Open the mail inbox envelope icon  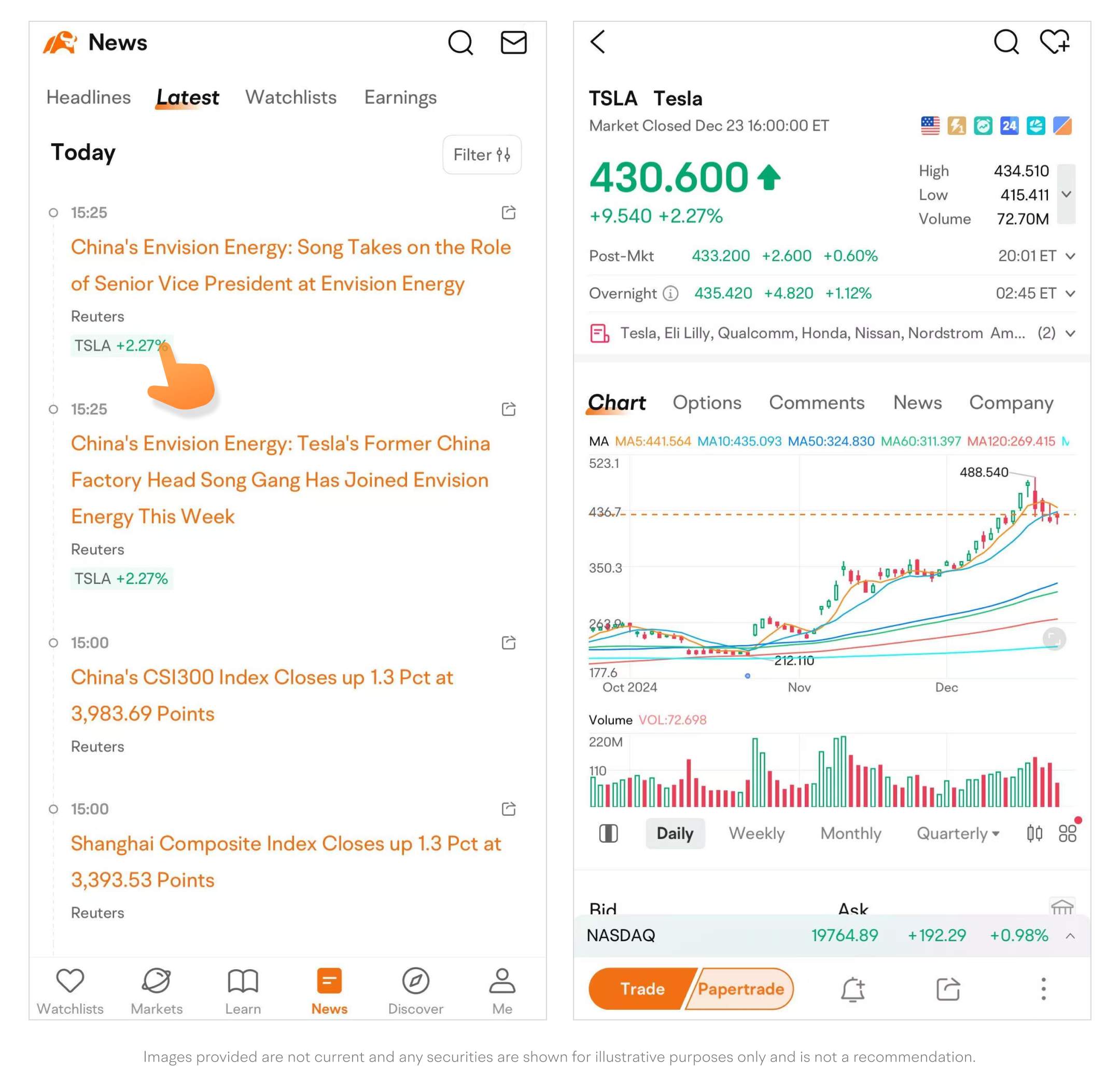[513, 43]
